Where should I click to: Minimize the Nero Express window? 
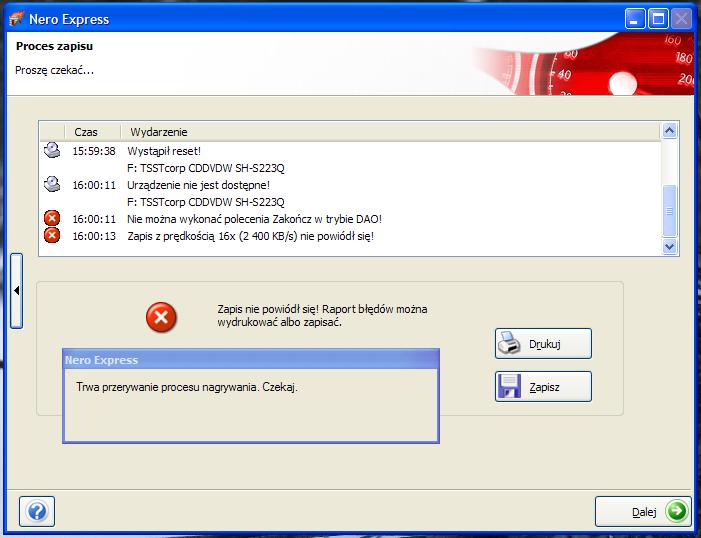point(634,19)
